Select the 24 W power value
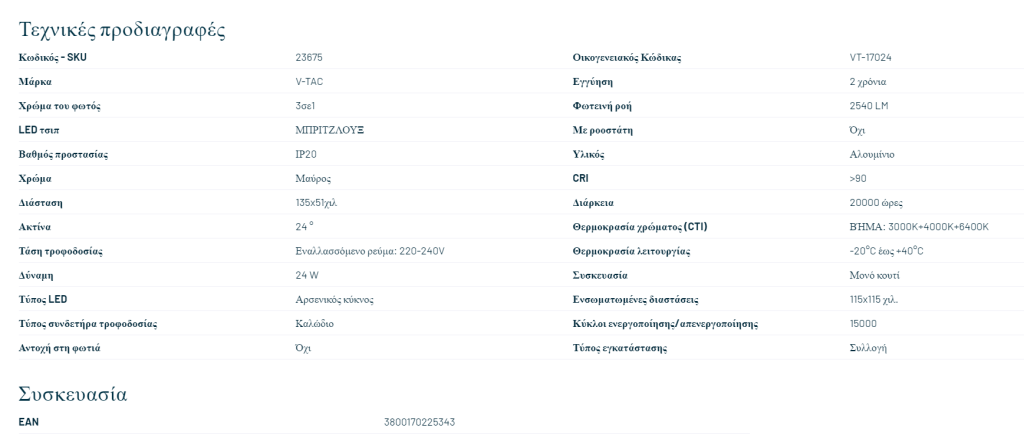 click(307, 275)
